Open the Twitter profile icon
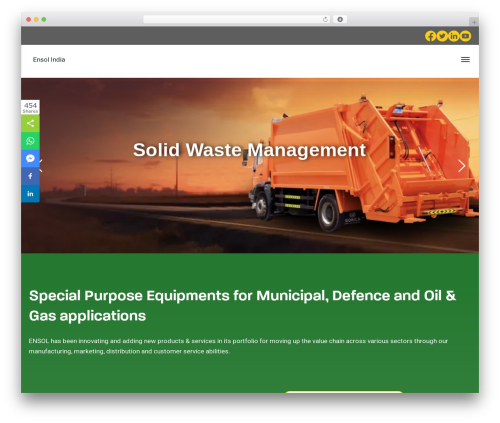Screen dimensions: 500x423 tap(442, 36)
